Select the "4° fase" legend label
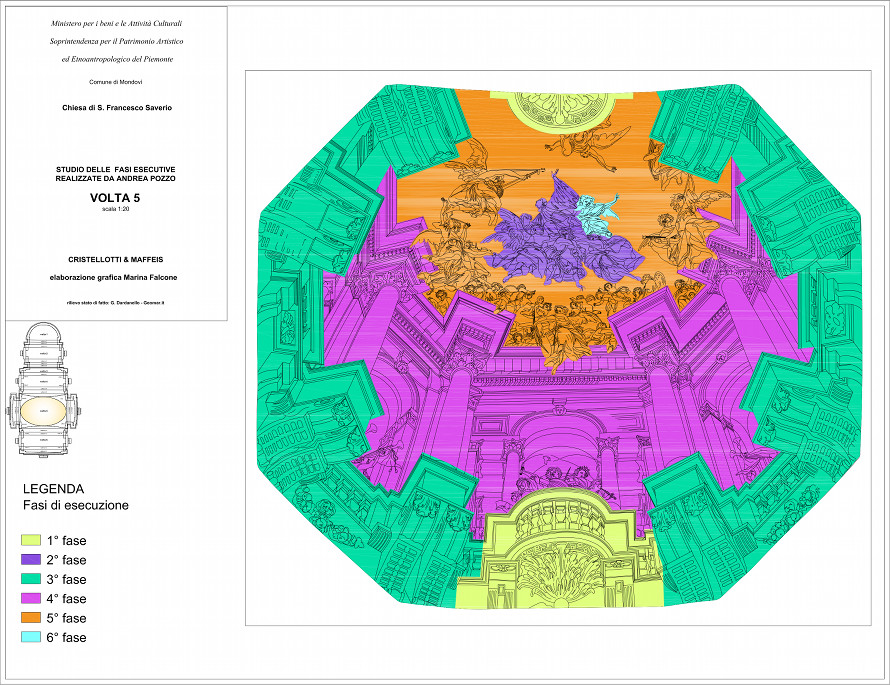The image size is (890, 685). tap(66, 598)
